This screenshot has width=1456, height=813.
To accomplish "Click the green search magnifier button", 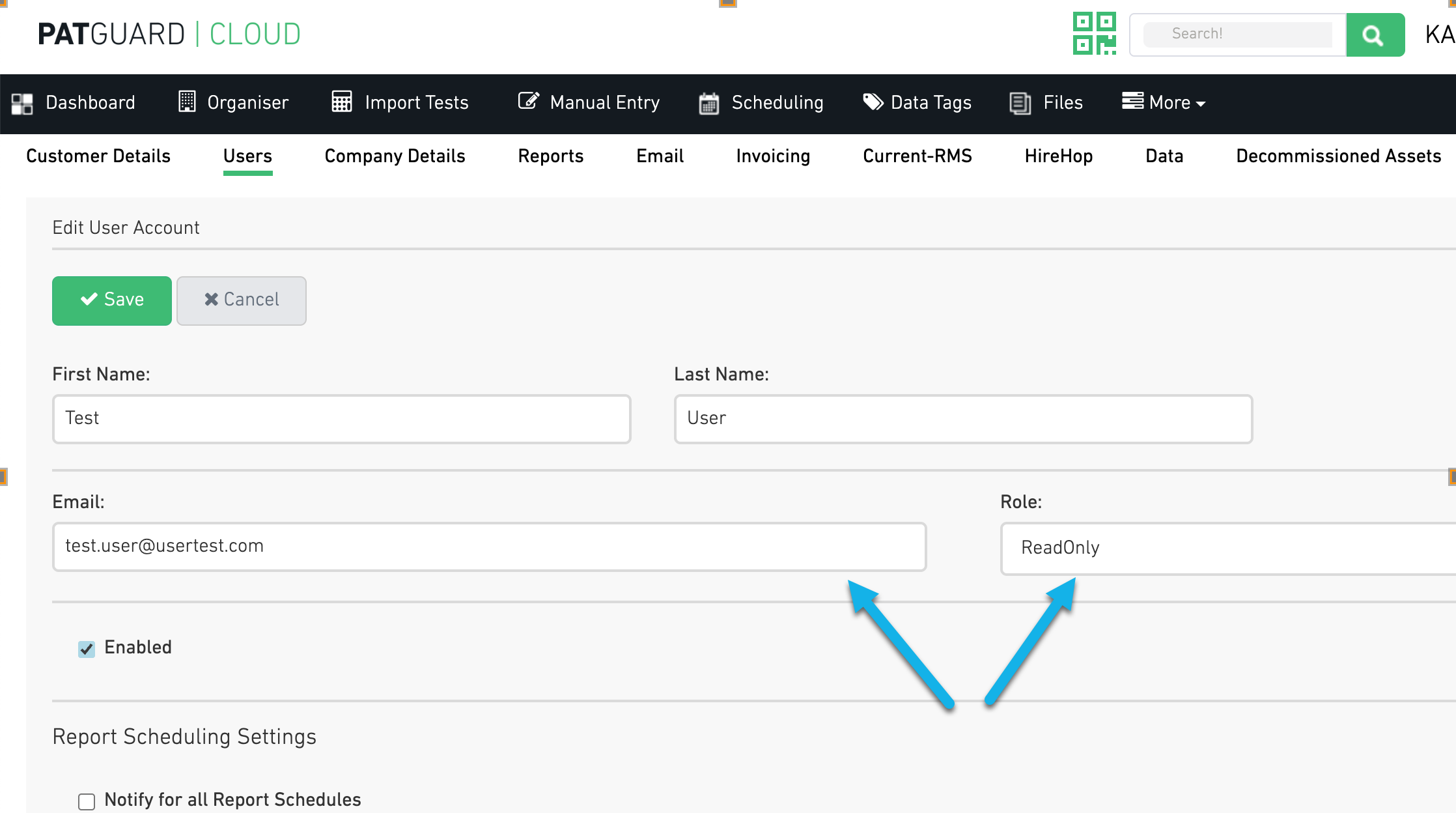I will (x=1375, y=35).
